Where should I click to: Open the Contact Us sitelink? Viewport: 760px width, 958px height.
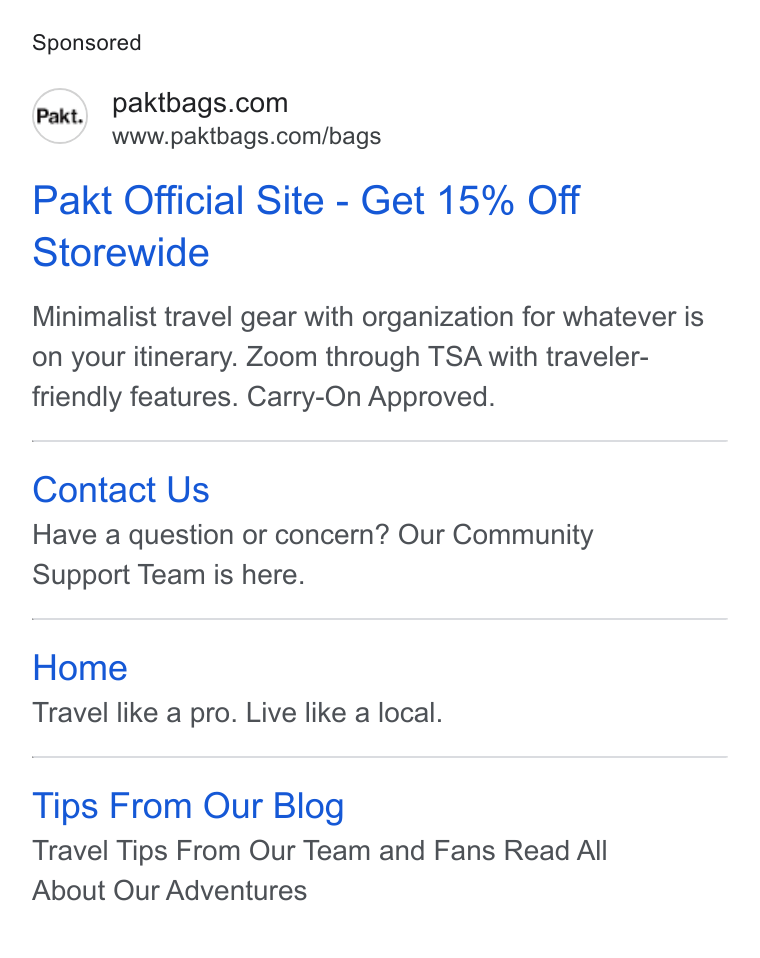tap(121, 490)
